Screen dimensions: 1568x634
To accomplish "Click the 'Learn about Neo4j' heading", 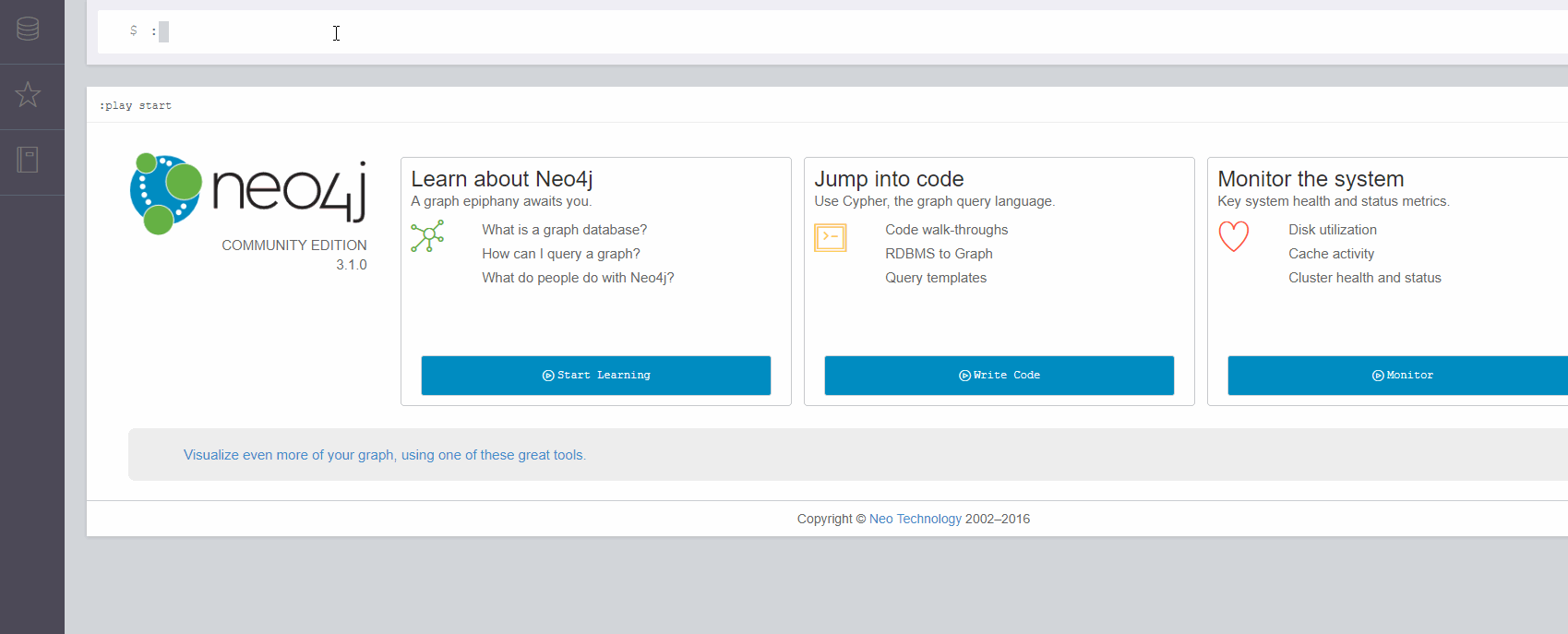I will [x=502, y=179].
